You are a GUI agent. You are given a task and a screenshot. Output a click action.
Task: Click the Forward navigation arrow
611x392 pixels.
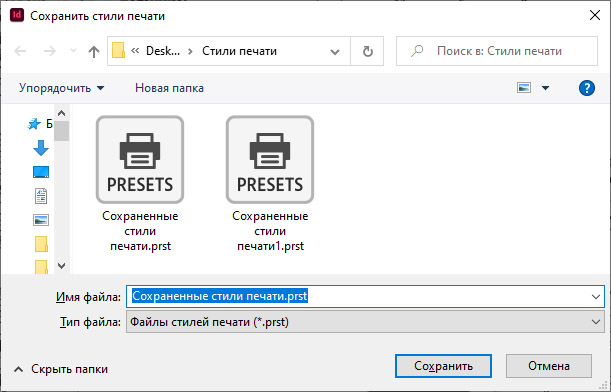pos(49,51)
